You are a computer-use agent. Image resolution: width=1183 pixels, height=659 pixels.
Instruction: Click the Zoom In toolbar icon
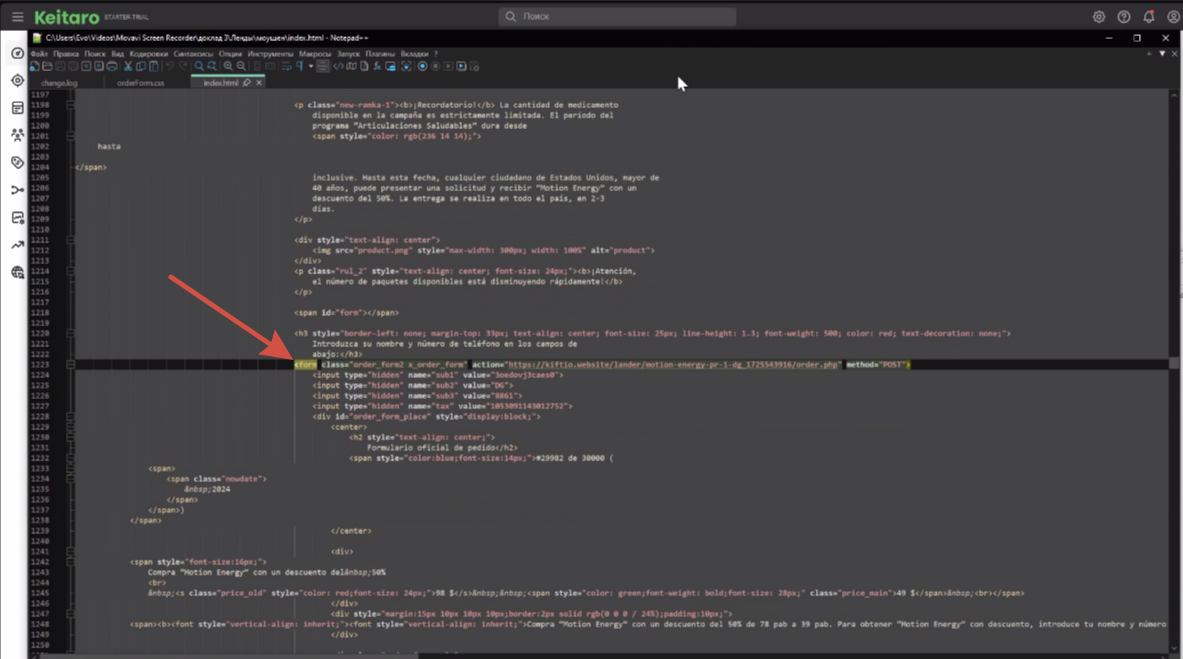pos(228,67)
